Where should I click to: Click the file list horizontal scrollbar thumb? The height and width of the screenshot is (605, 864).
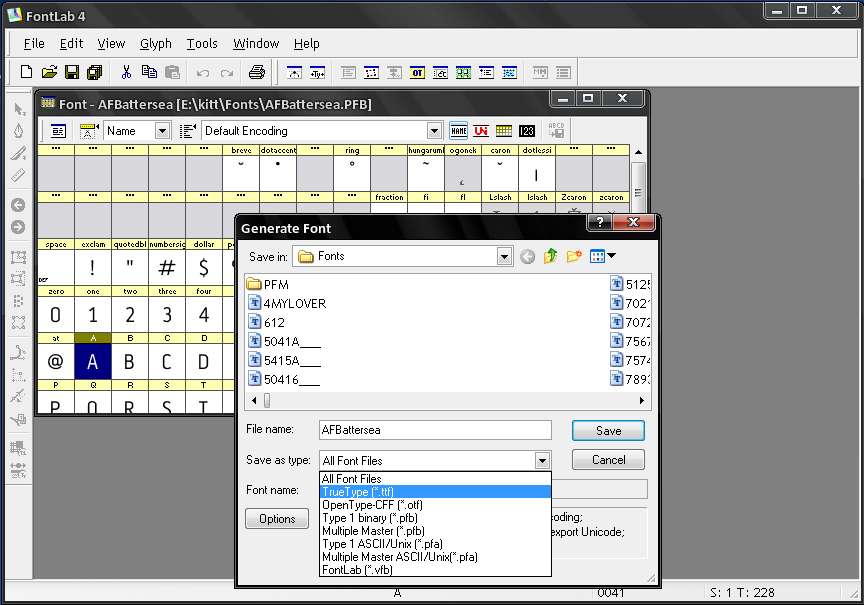click(267, 400)
